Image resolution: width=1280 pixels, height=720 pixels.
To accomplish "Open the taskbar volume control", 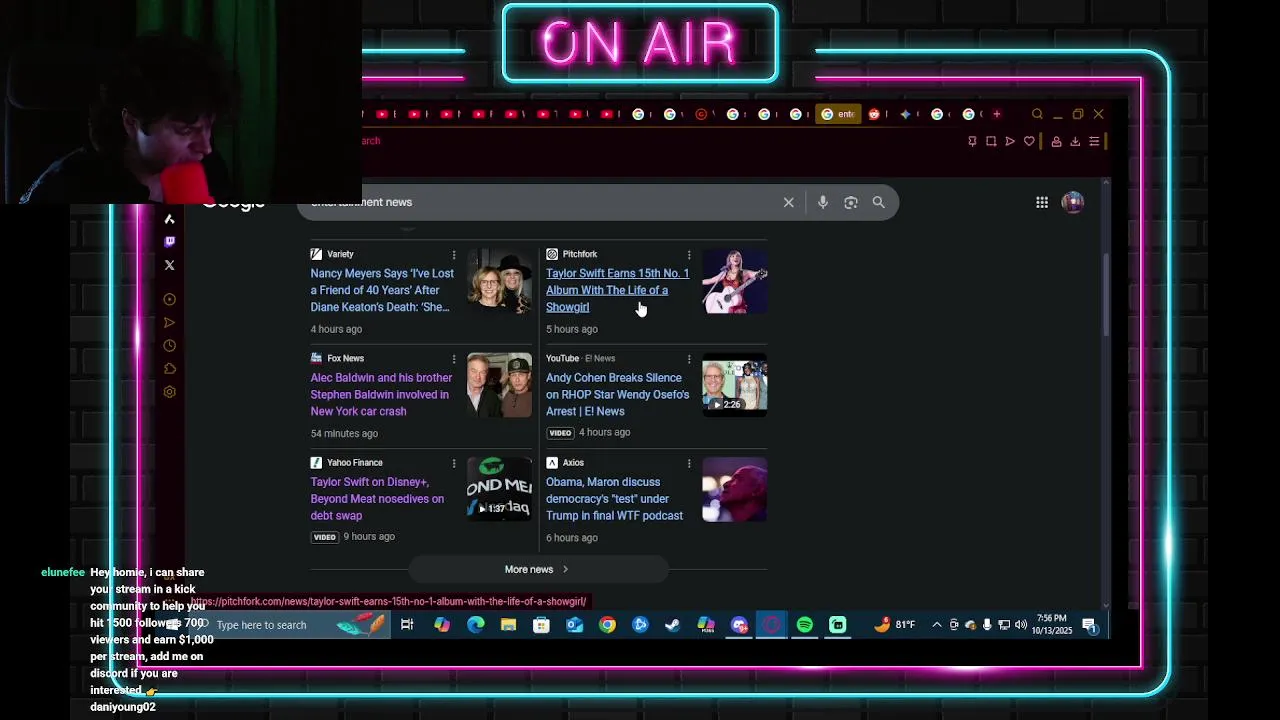I will tap(1020, 625).
